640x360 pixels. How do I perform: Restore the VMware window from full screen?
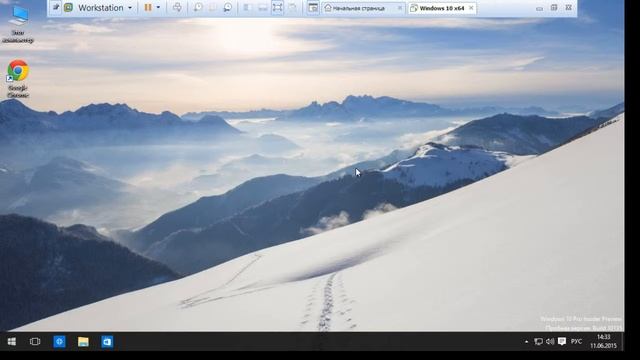tap(554, 8)
